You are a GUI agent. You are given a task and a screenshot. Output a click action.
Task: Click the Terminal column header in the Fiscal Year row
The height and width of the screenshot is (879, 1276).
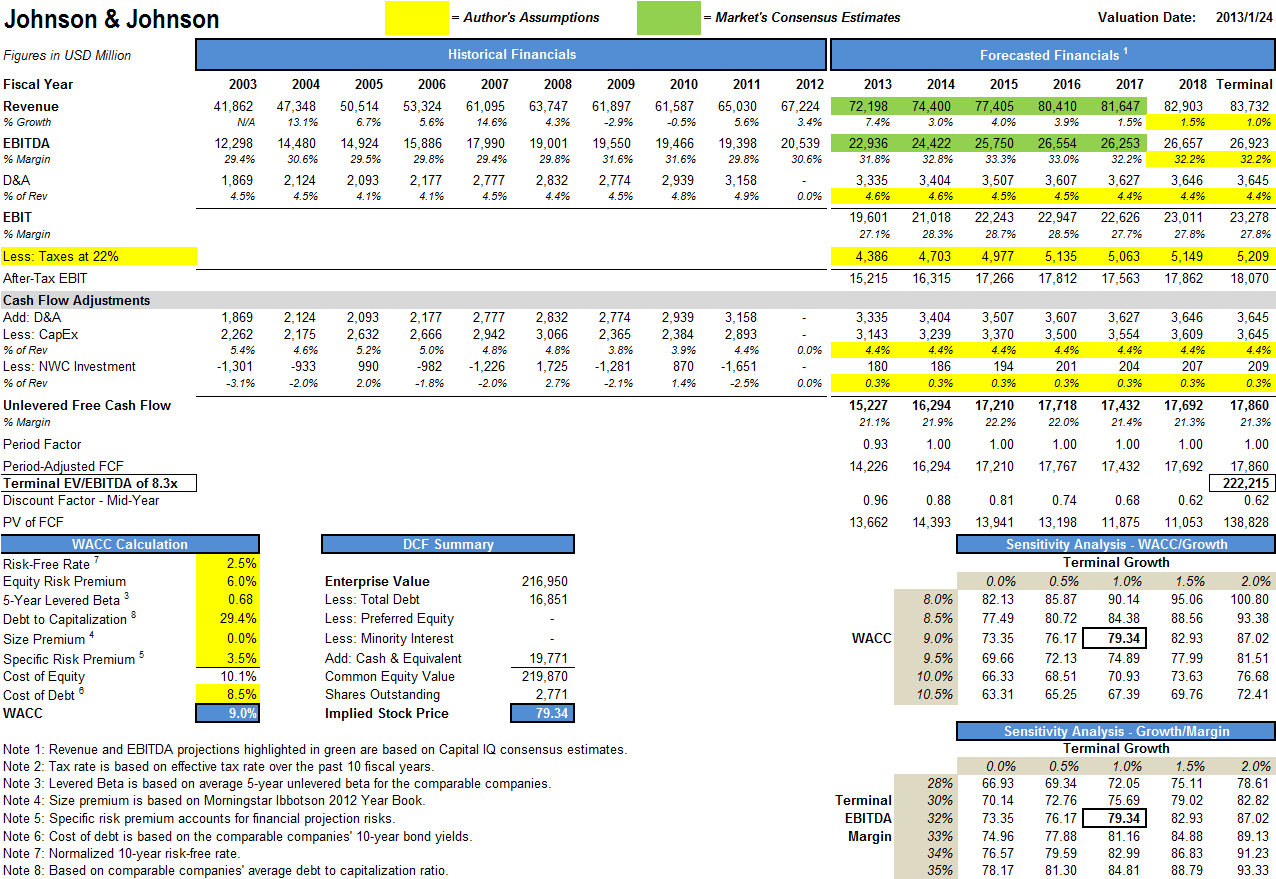(1244, 85)
